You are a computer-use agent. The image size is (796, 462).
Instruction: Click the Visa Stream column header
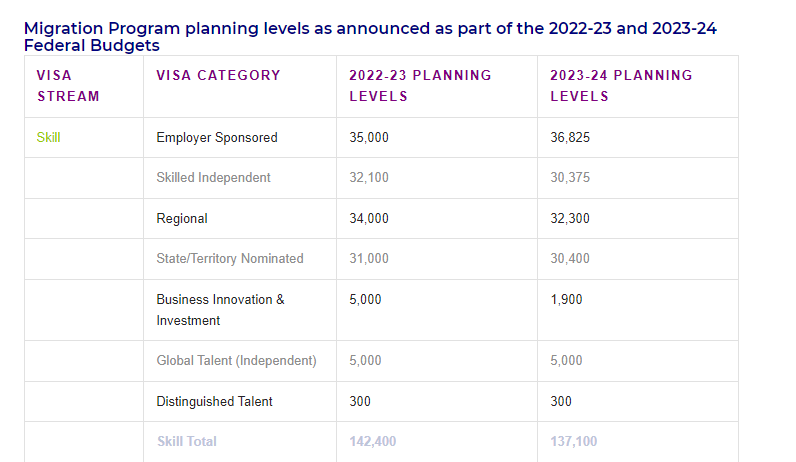click(x=68, y=86)
